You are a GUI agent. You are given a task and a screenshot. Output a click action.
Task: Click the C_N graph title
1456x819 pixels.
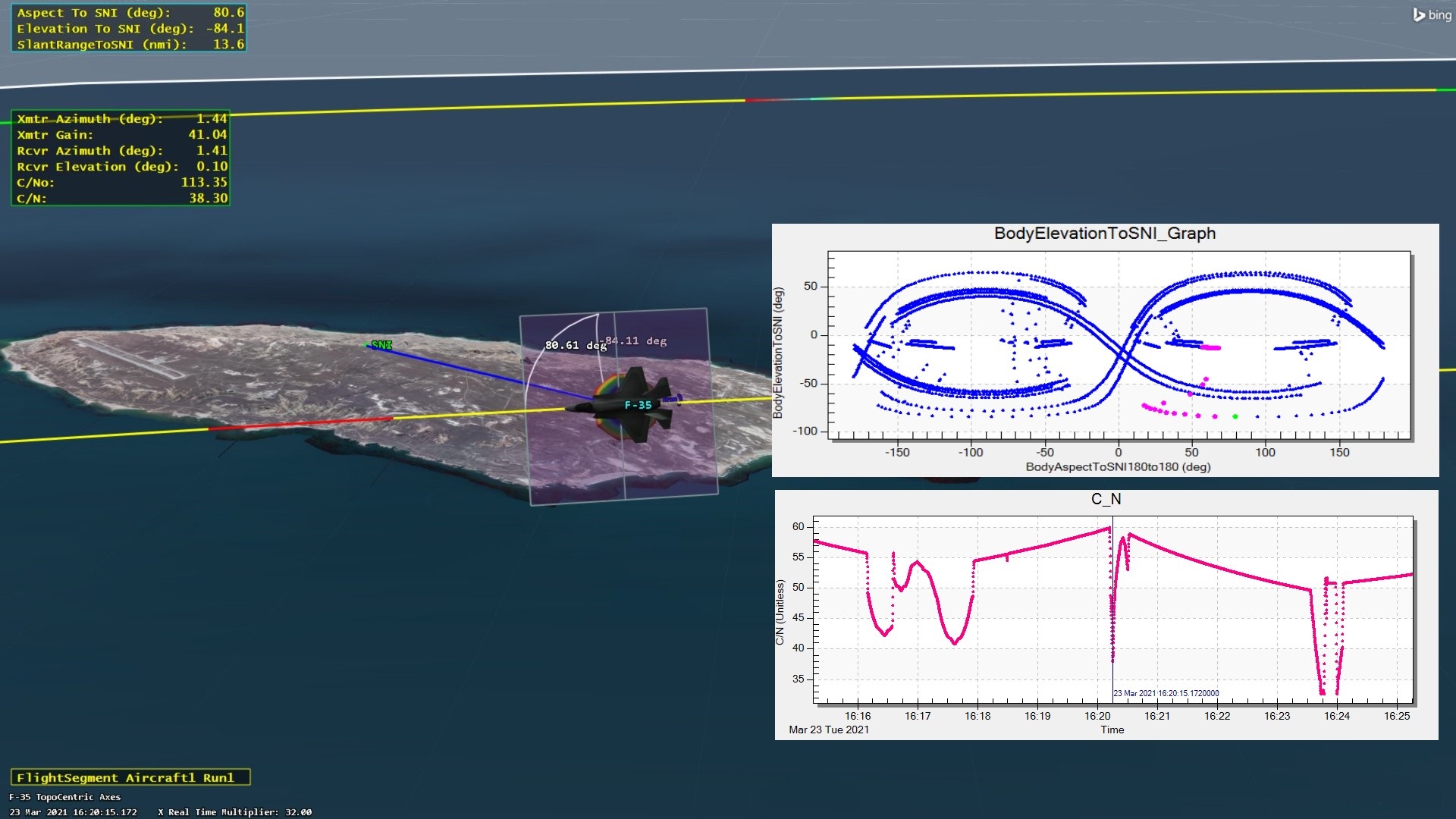[x=1106, y=499]
